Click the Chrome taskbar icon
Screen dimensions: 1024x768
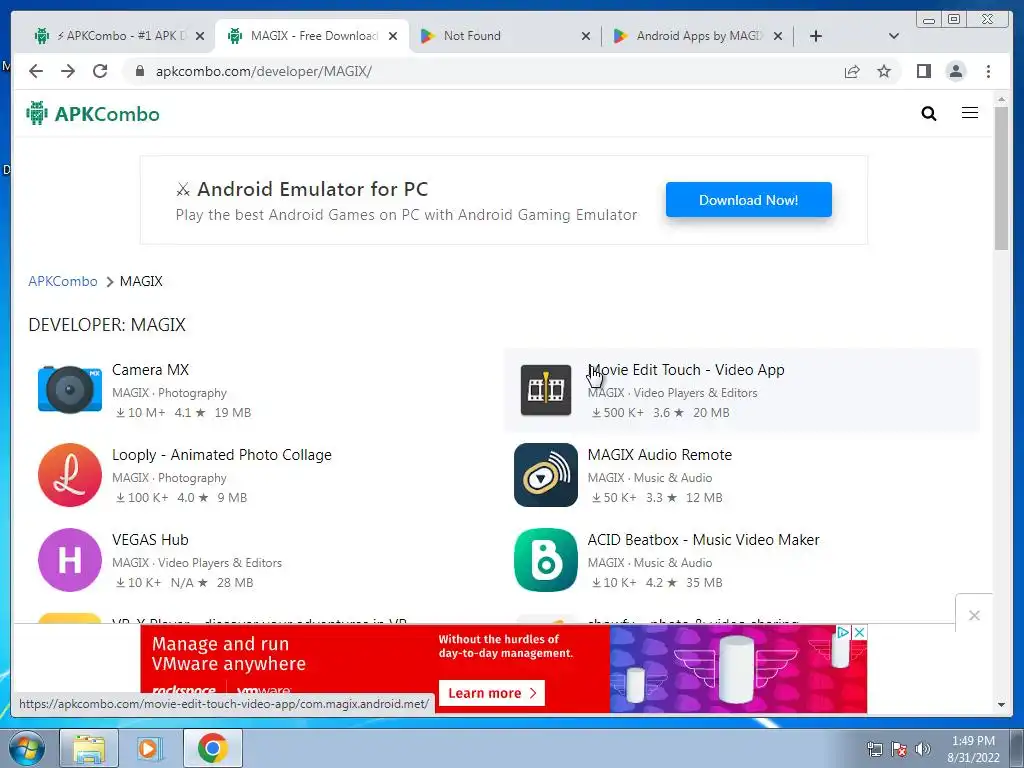(x=212, y=748)
